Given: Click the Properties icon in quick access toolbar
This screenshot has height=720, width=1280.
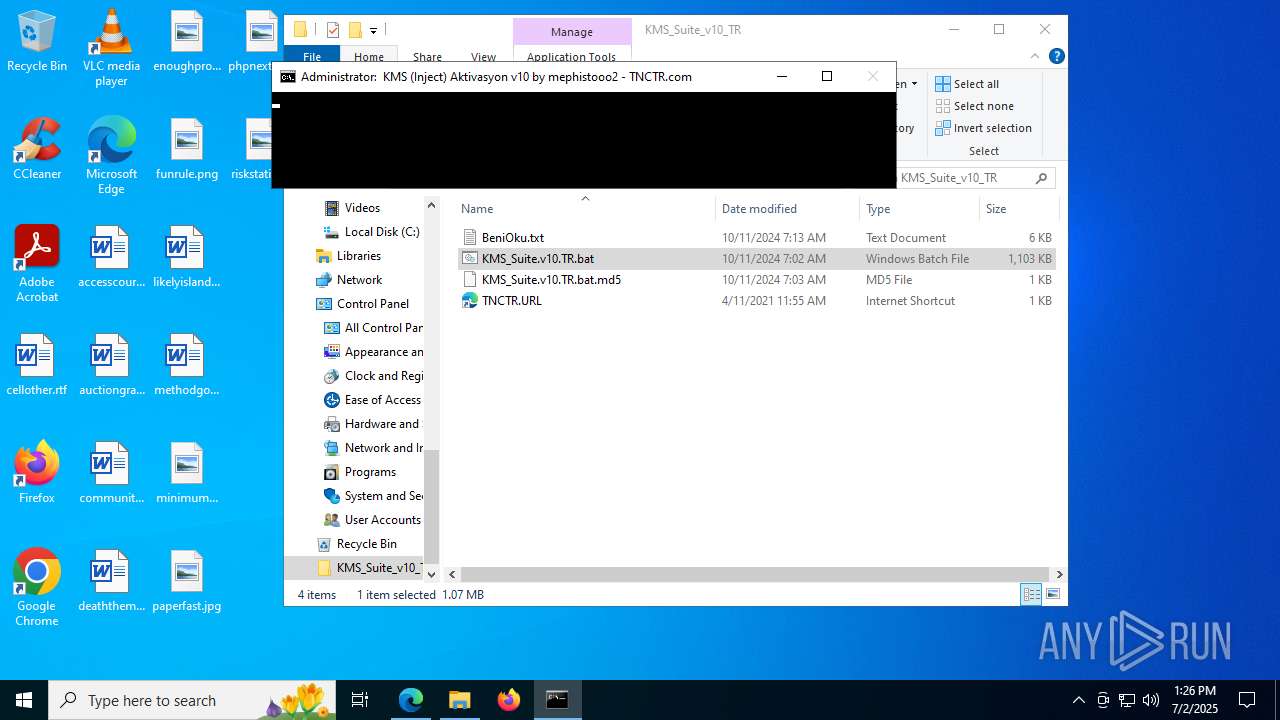Looking at the screenshot, I should coord(333,30).
